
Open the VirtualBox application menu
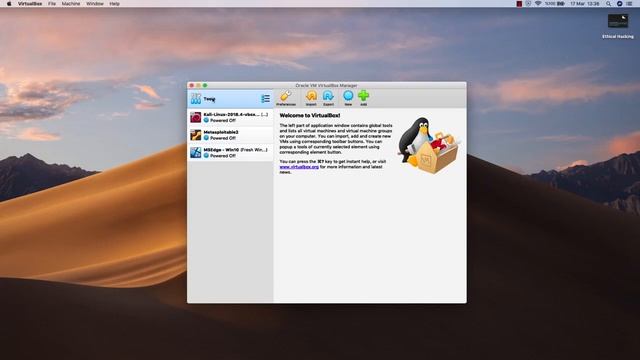pos(30,4)
